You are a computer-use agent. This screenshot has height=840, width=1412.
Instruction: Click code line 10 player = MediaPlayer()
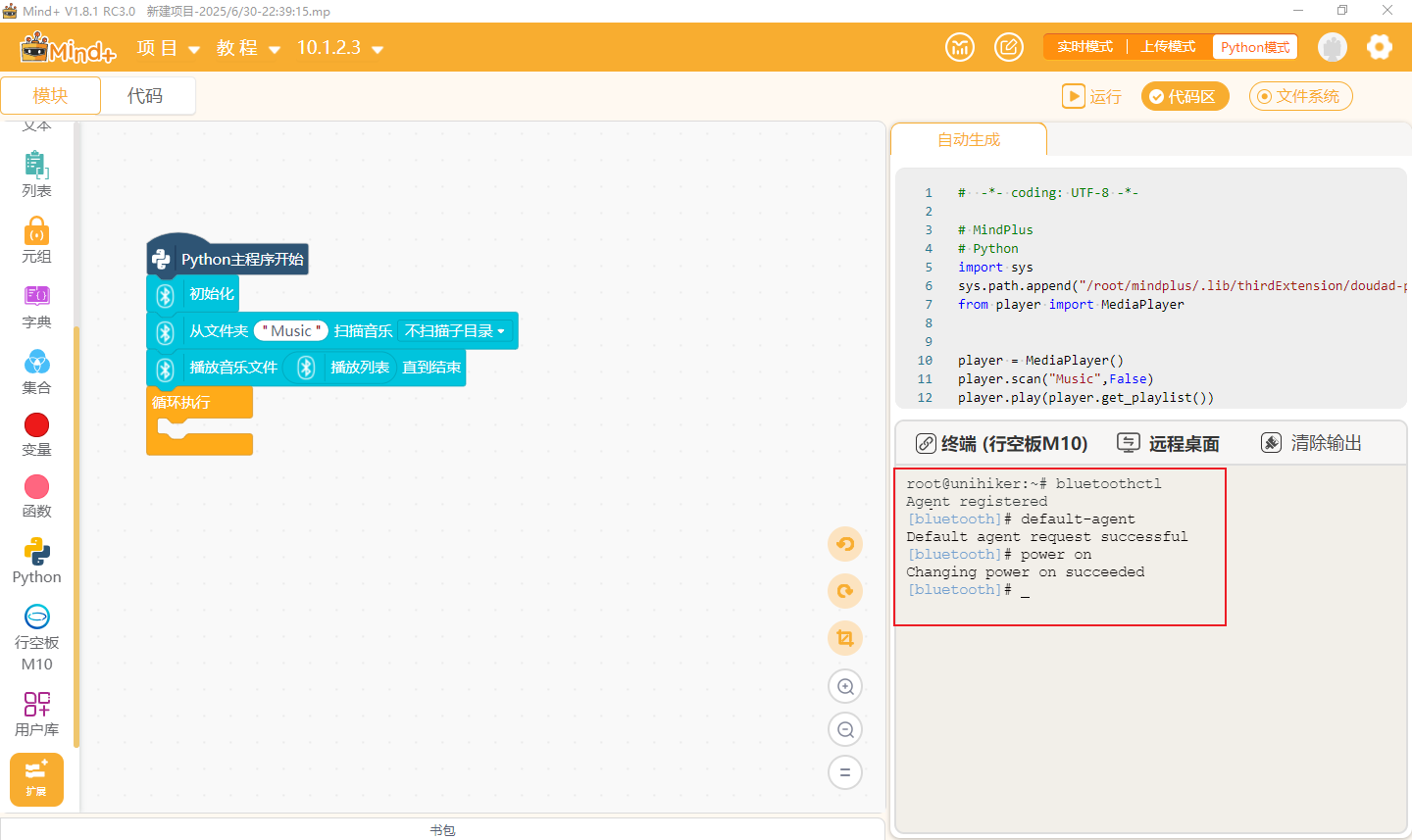click(x=1040, y=361)
